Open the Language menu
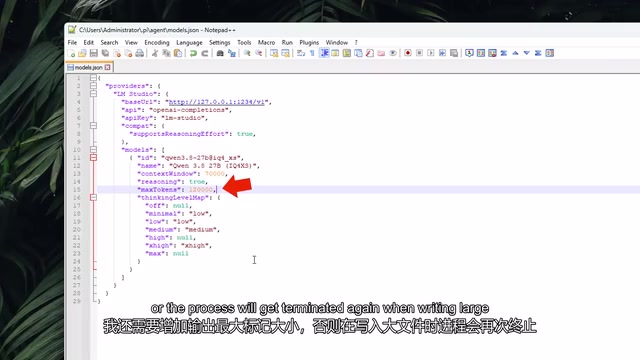 189,42
